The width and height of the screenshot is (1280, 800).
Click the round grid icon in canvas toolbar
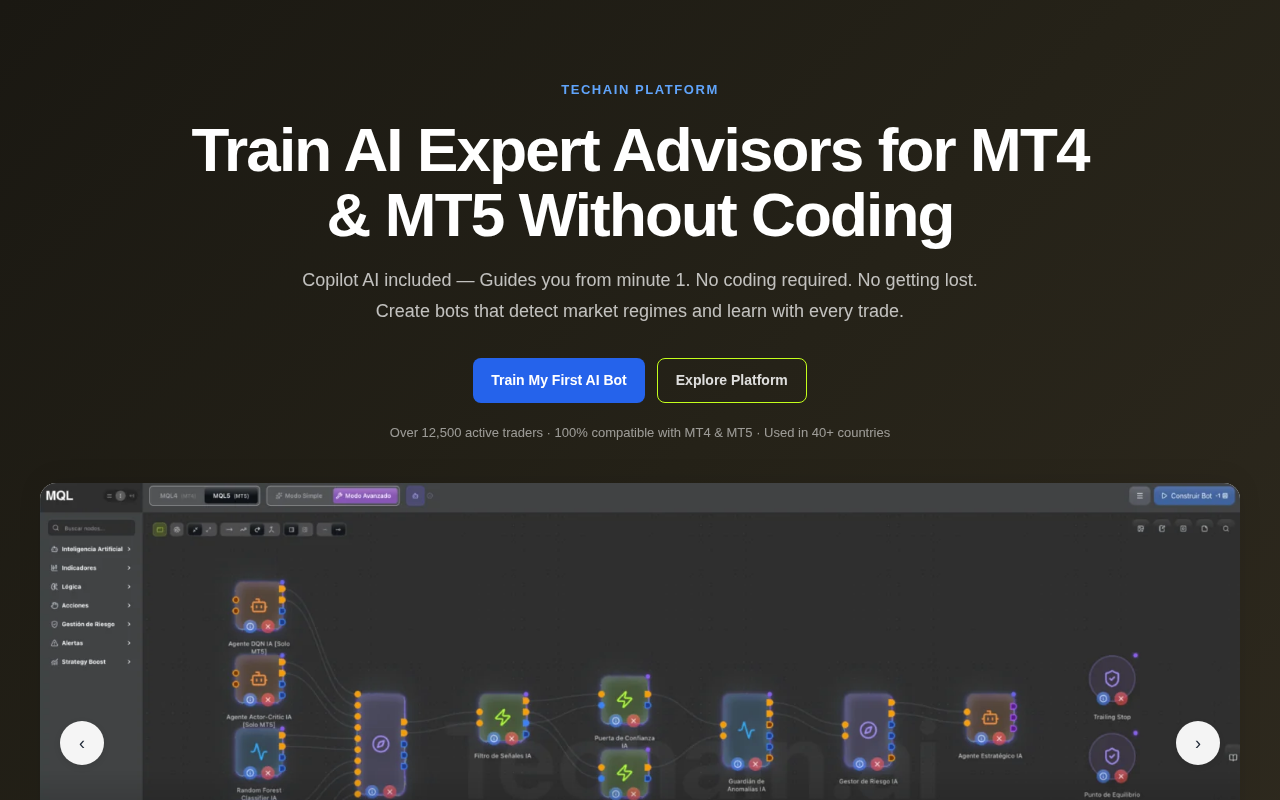[x=177, y=530]
